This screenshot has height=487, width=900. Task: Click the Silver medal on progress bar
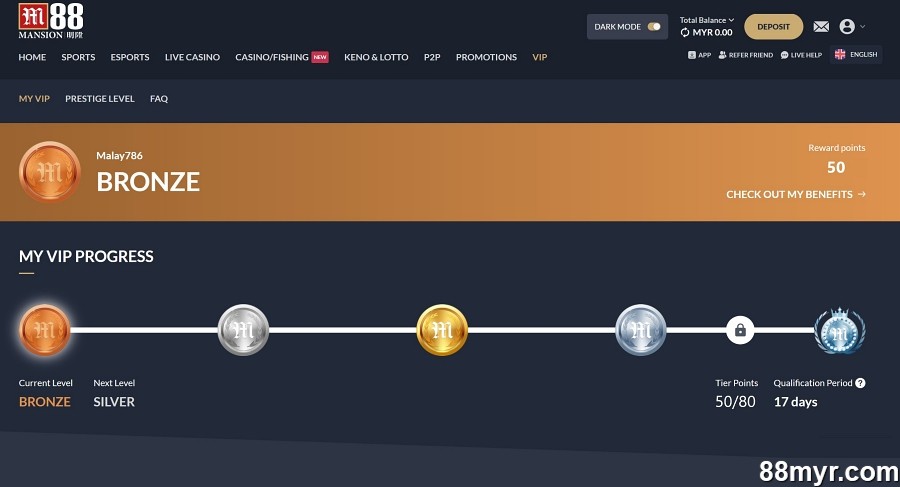243,330
